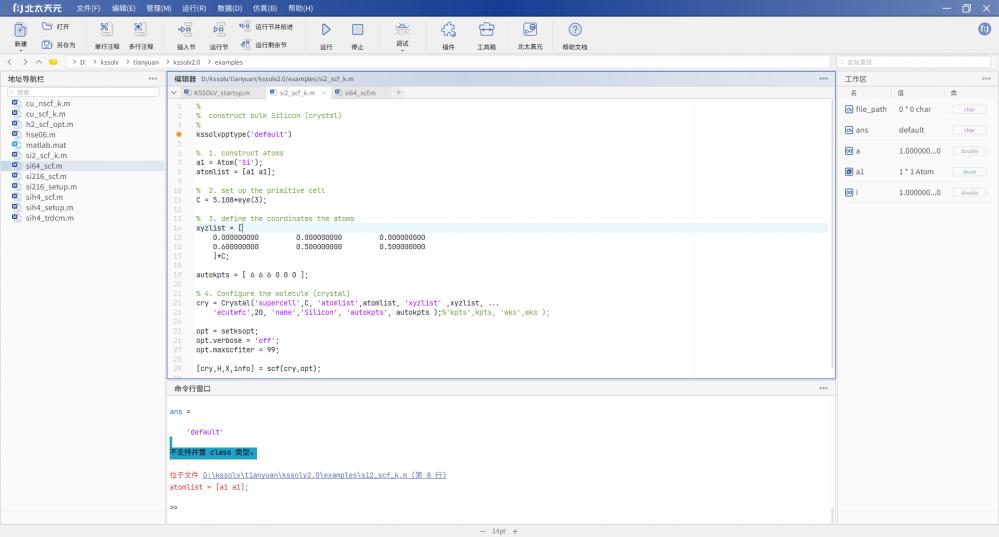Click the 另存为 (Save As) icon
Screen dimensions: 999x537
click(x=47, y=45)
